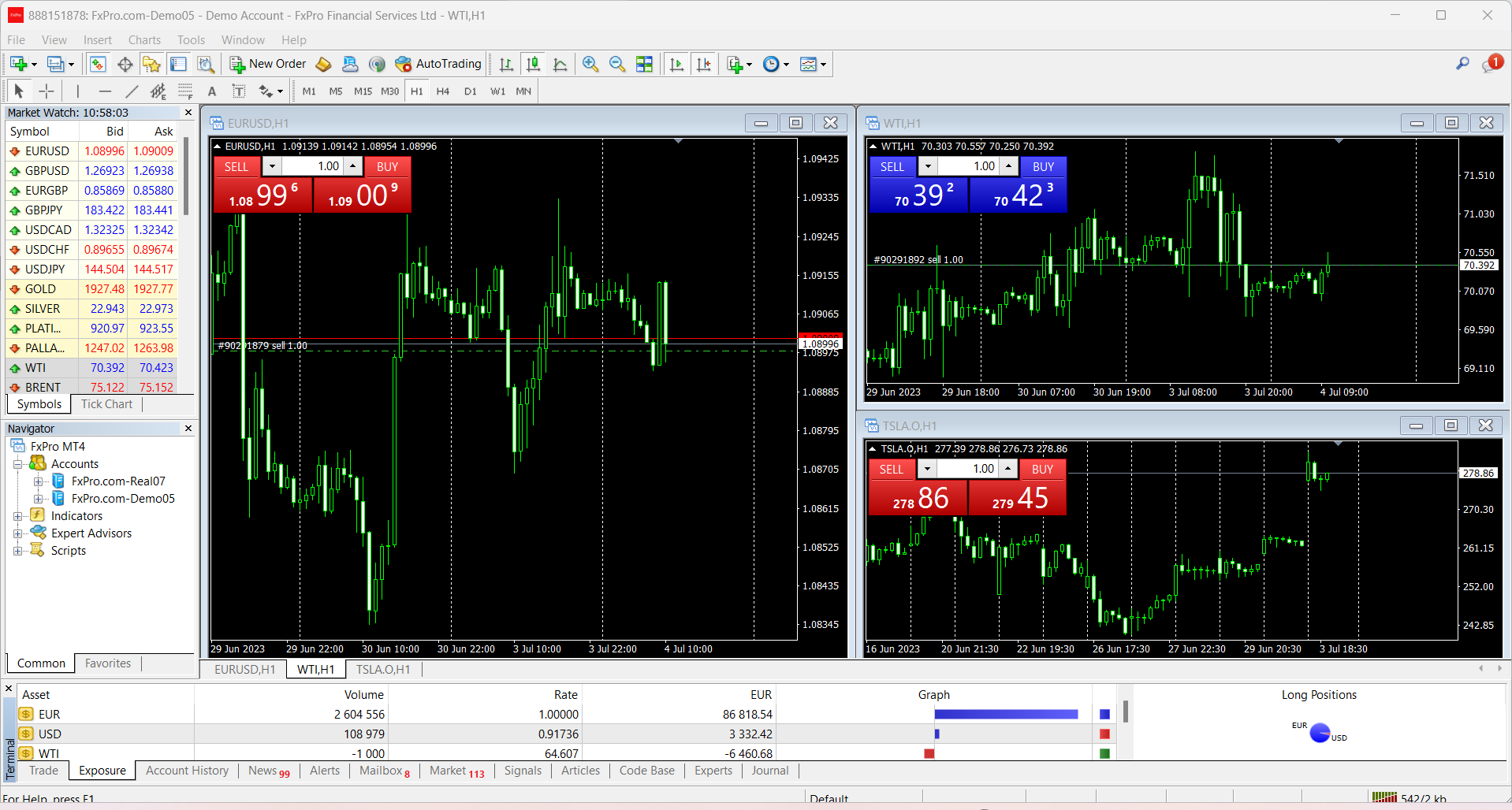Switch timeframe to MN

tap(523, 91)
